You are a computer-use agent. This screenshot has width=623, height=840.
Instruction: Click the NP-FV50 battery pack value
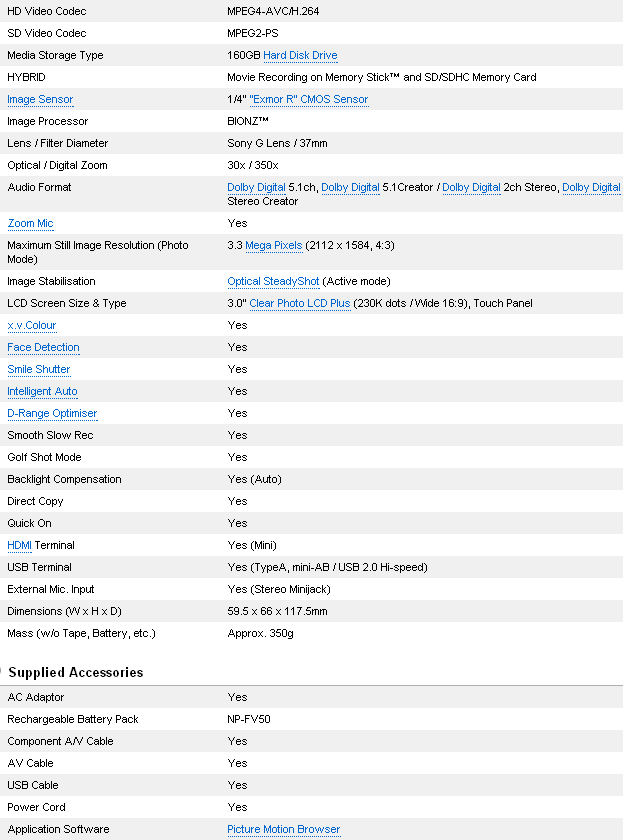[247, 719]
